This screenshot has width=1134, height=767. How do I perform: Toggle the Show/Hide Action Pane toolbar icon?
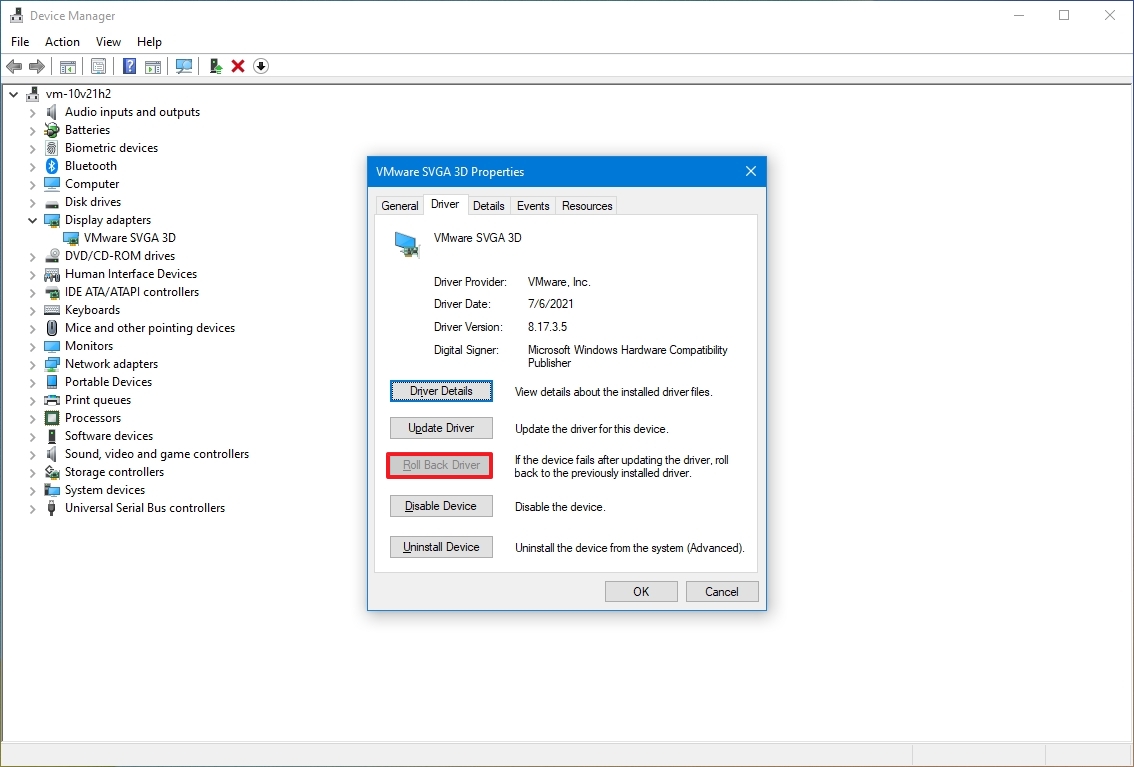153,67
